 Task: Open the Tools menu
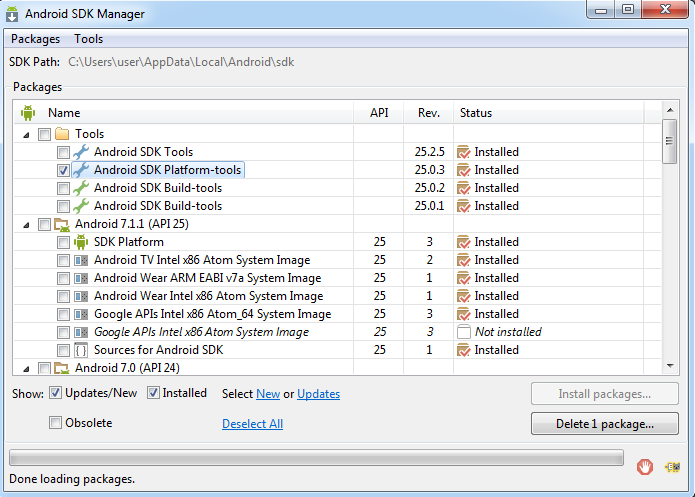pyautogui.click(x=88, y=39)
